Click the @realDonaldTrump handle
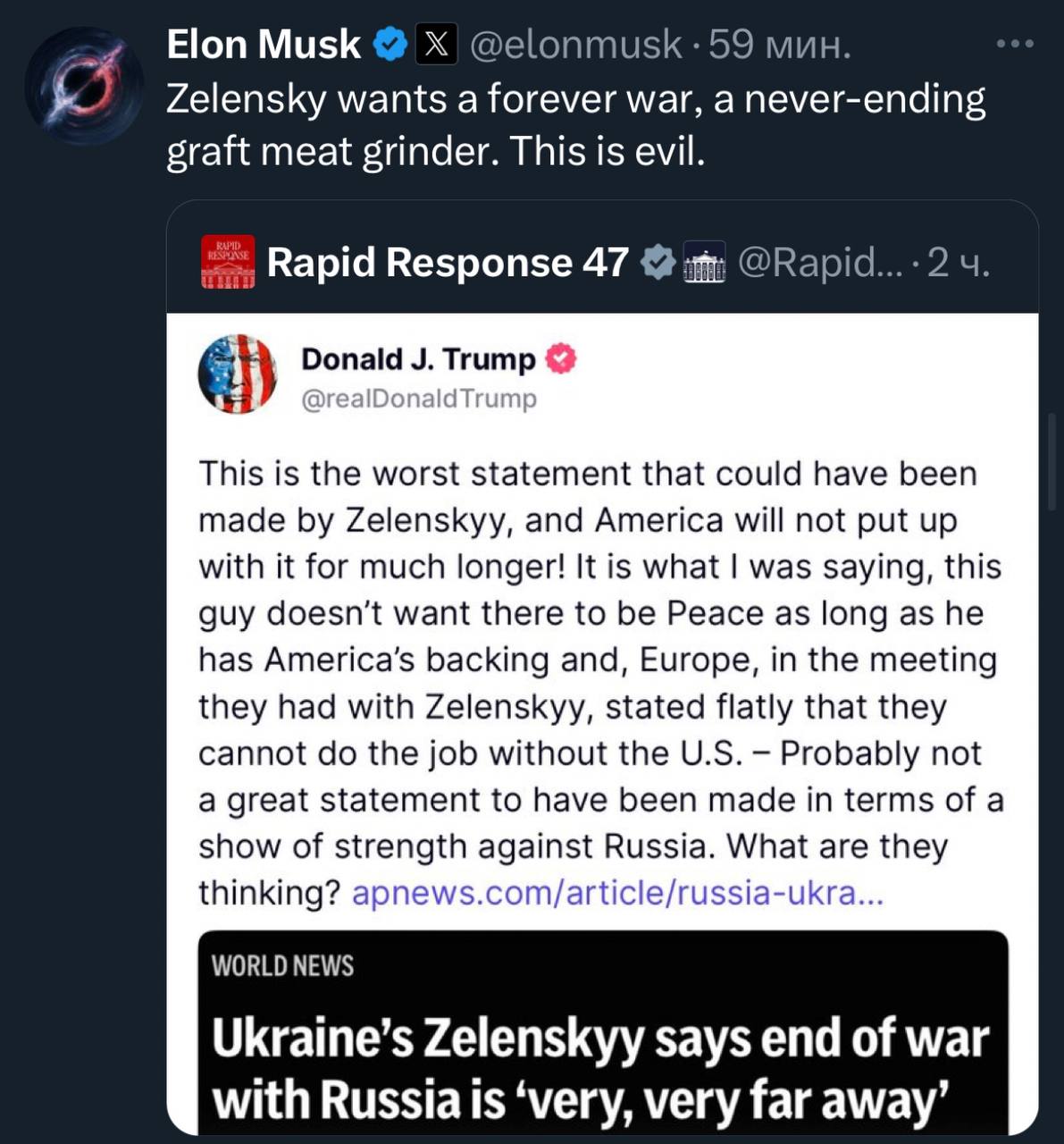The height and width of the screenshot is (1144, 1064). [x=419, y=399]
